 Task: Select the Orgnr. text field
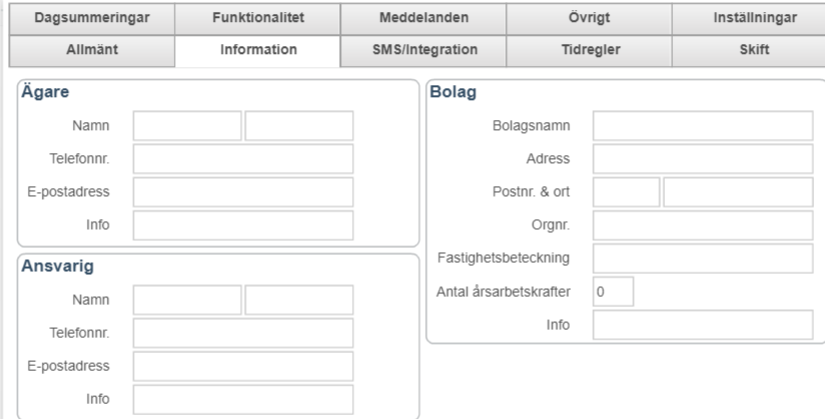click(702, 225)
